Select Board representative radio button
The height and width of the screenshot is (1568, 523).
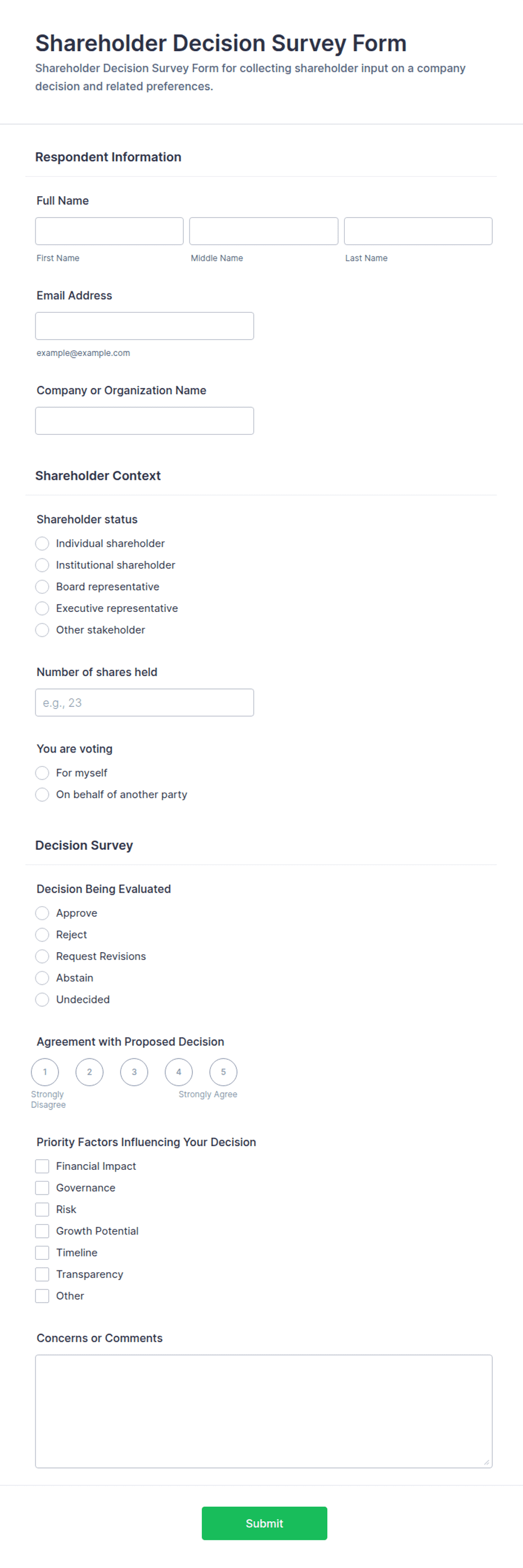[x=42, y=587]
